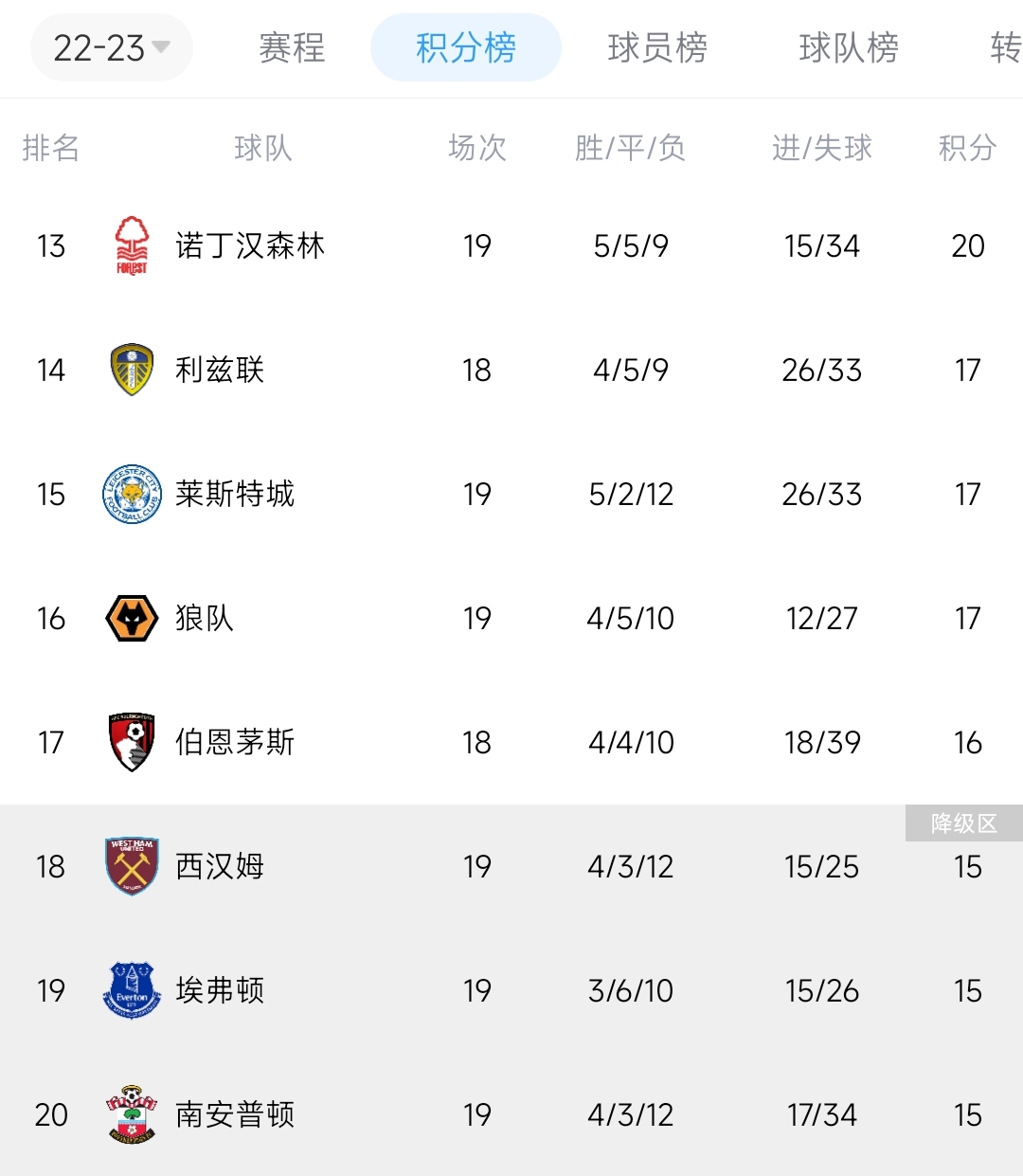Tap the Southampton club badge

point(132,1114)
